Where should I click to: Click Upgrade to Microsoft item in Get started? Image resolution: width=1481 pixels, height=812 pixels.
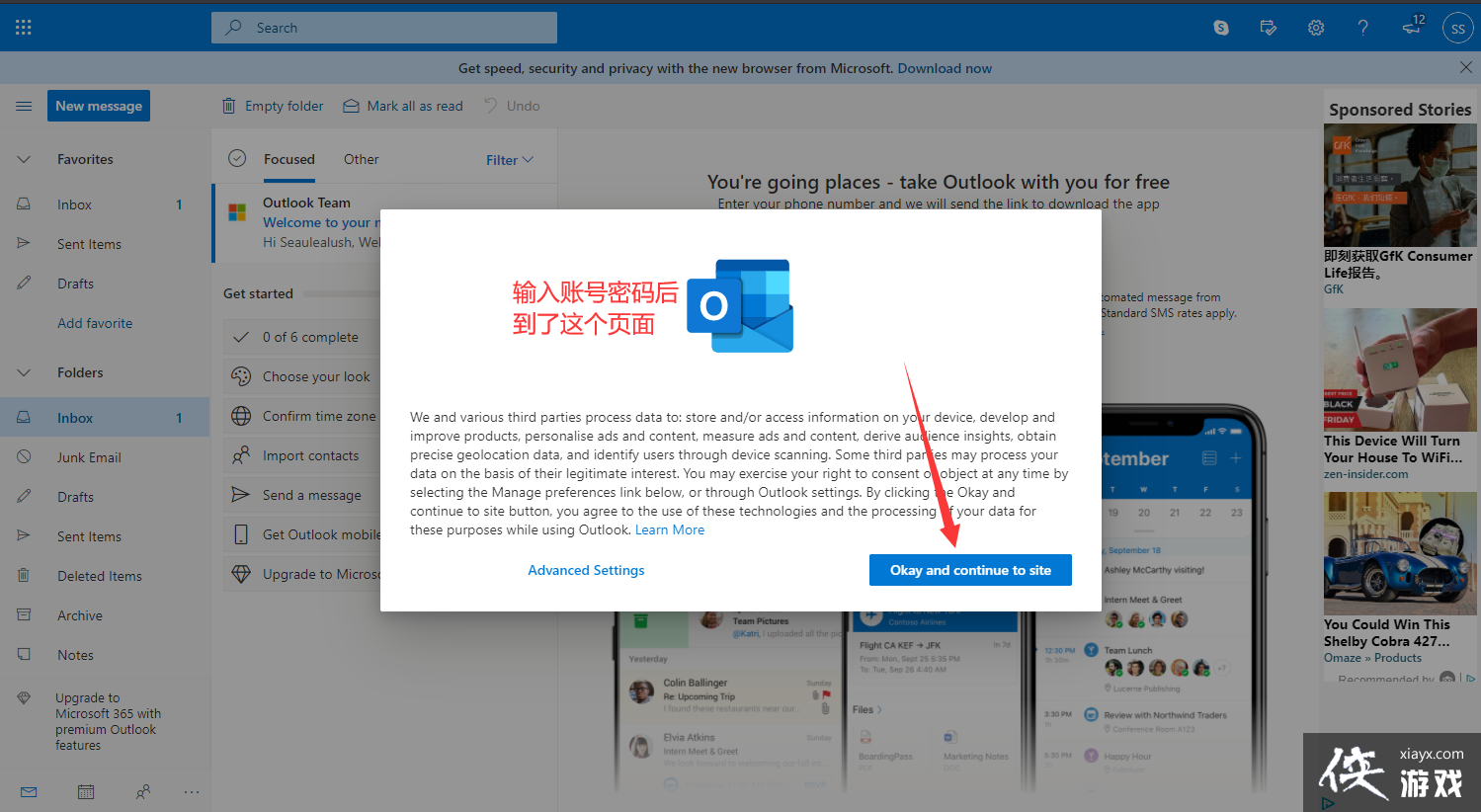pyautogui.click(x=302, y=574)
